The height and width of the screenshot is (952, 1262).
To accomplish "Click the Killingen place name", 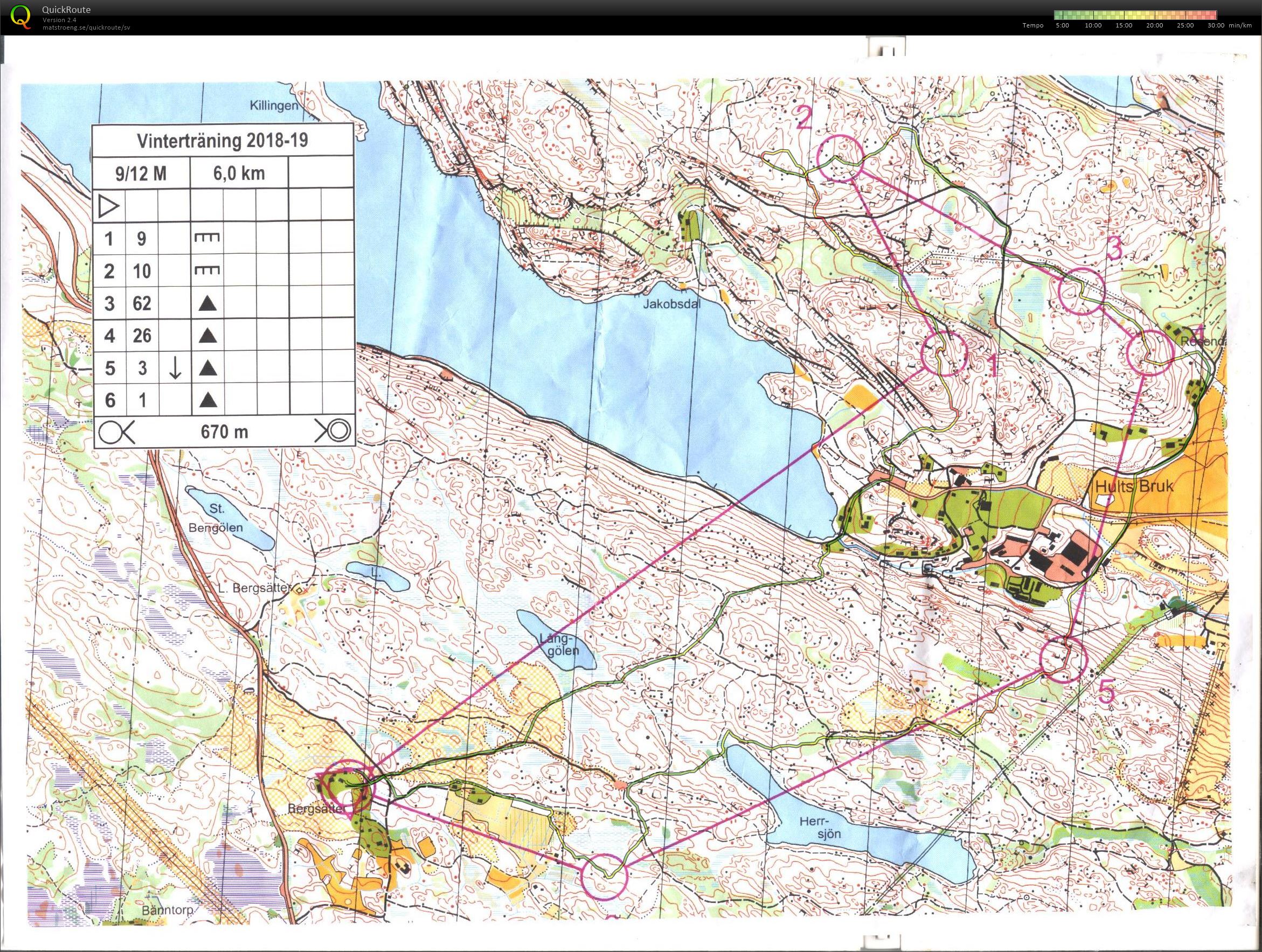I will click(x=274, y=106).
